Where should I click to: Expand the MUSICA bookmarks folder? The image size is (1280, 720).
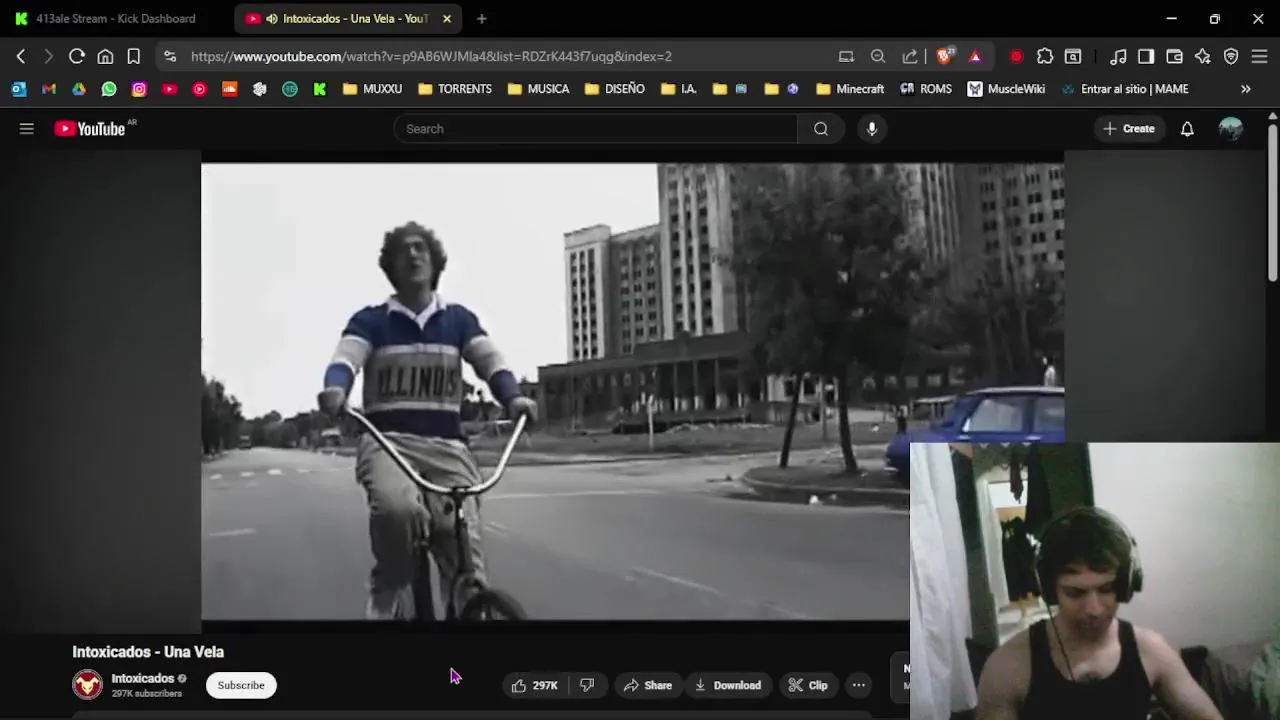coord(538,89)
